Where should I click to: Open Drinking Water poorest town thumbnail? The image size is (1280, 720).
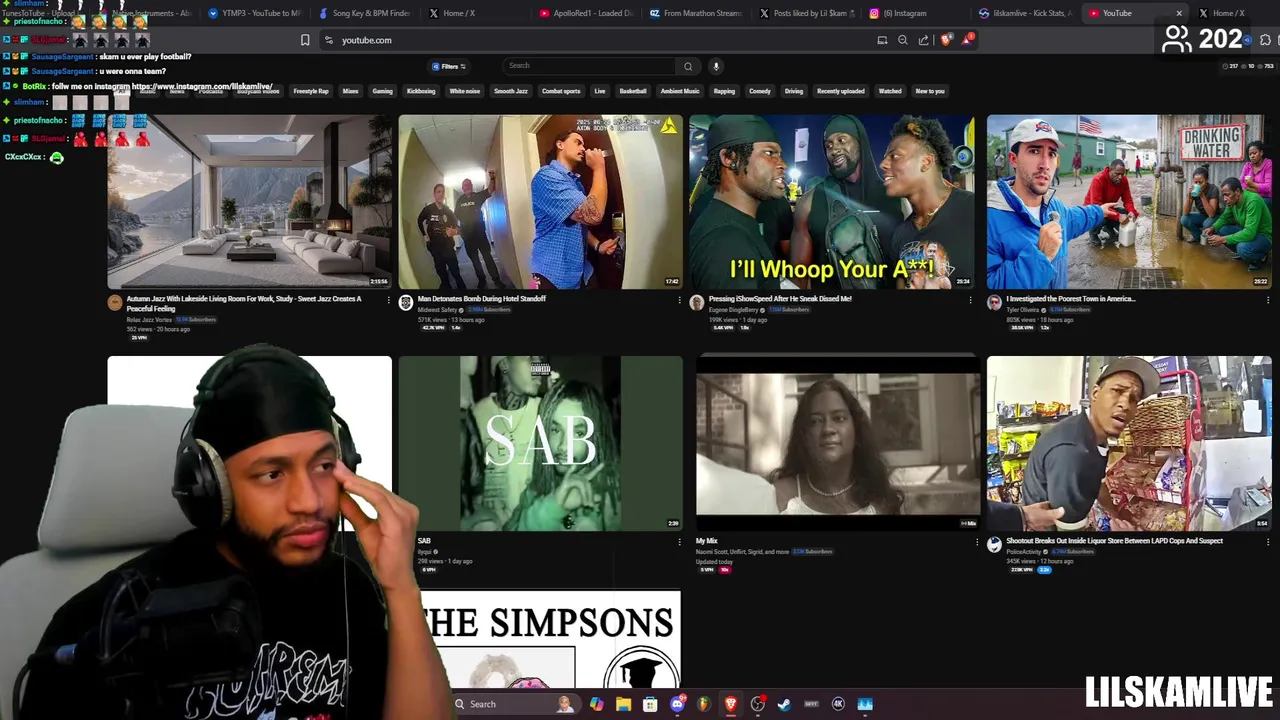point(1129,202)
